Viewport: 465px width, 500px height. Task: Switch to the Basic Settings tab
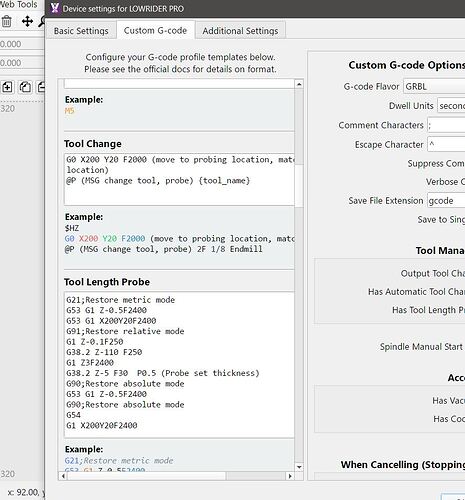[81, 31]
